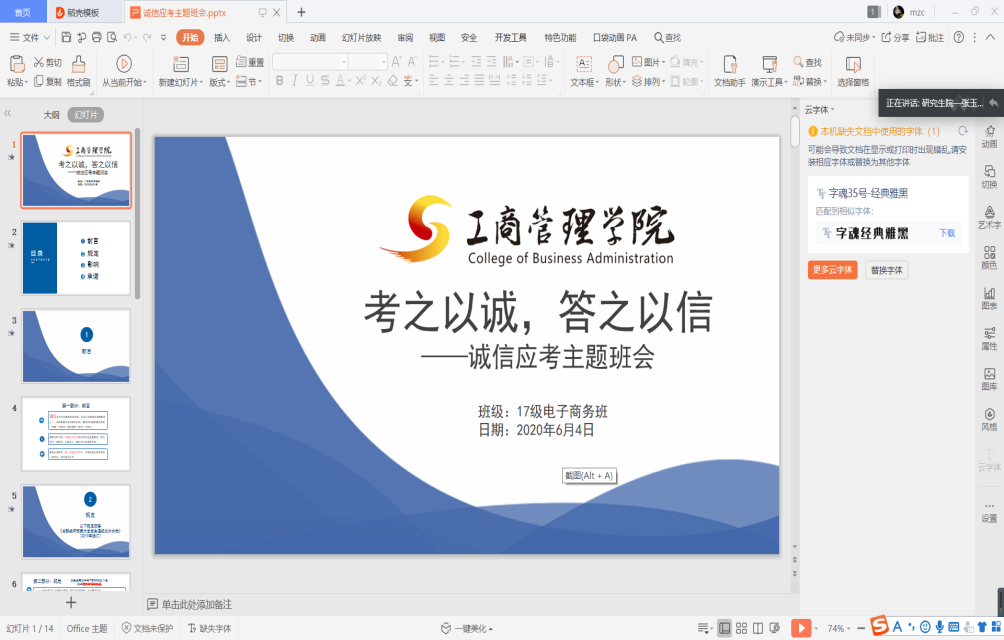The width and height of the screenshot is (1004, 640).
Task: Expand the font name combo box
Action: (344, 62)
